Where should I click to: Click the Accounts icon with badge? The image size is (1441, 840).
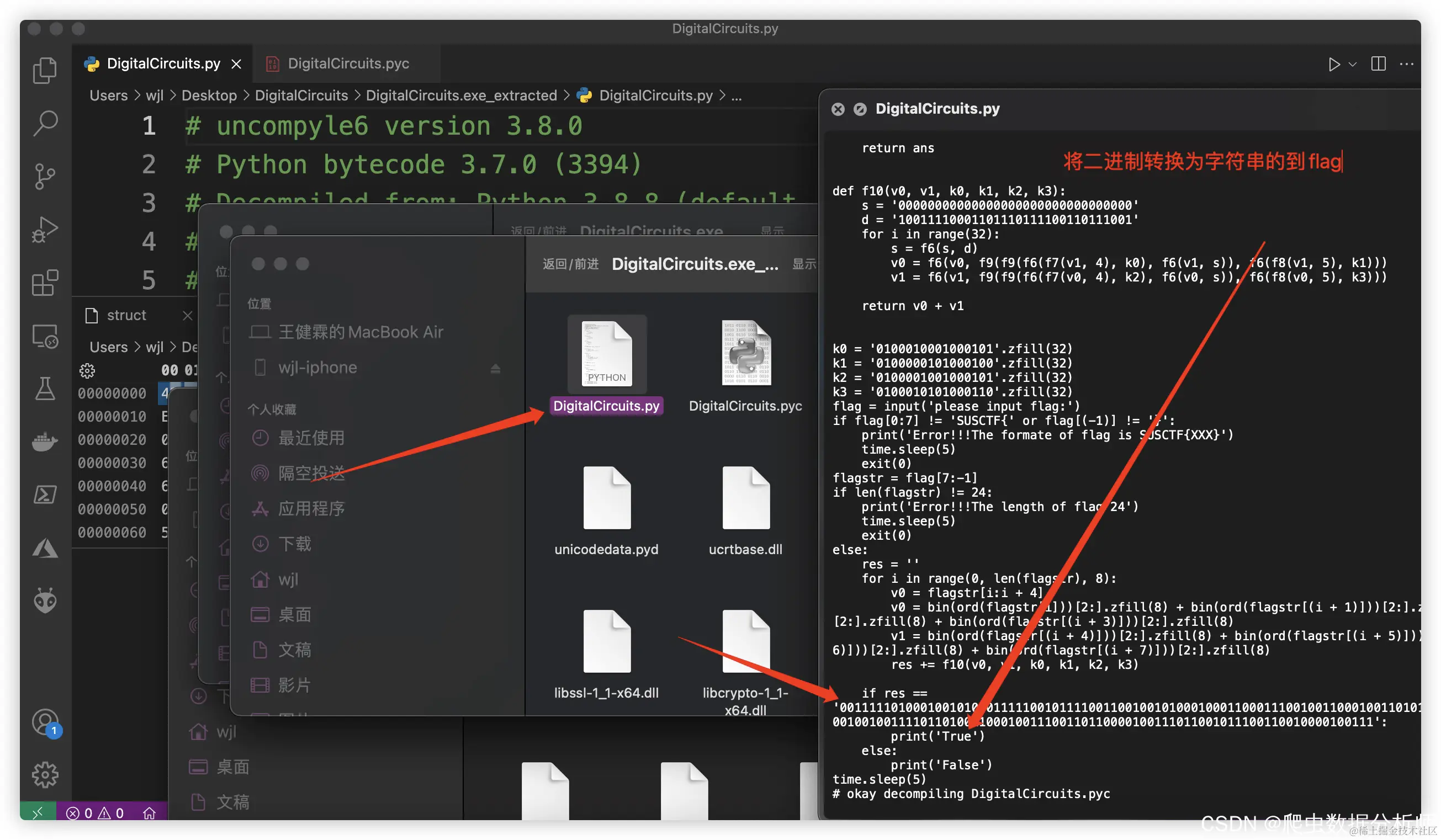[x=45, y=722]
